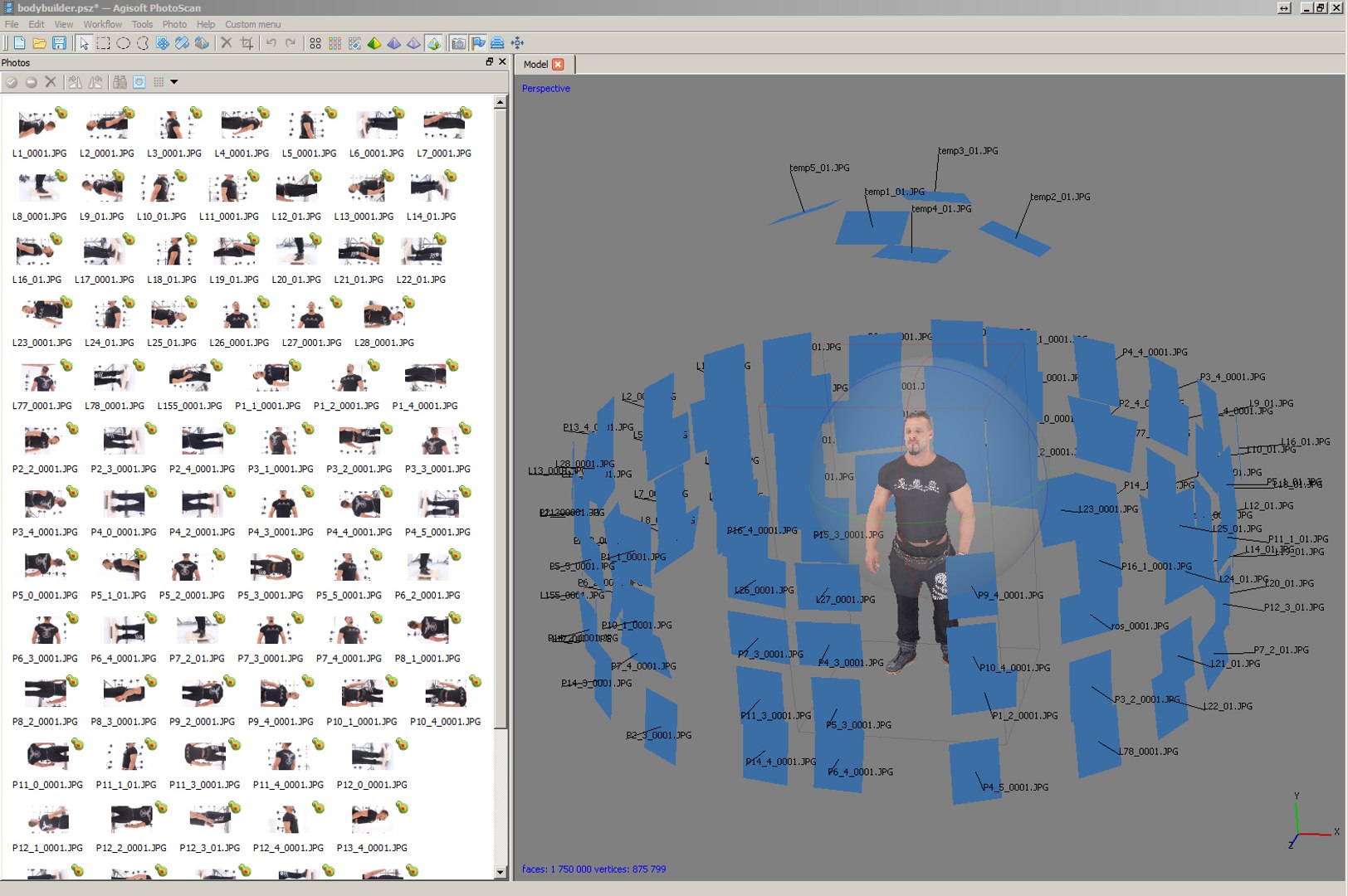Select the L1_0001.JPG photo thumbnail

39,133
